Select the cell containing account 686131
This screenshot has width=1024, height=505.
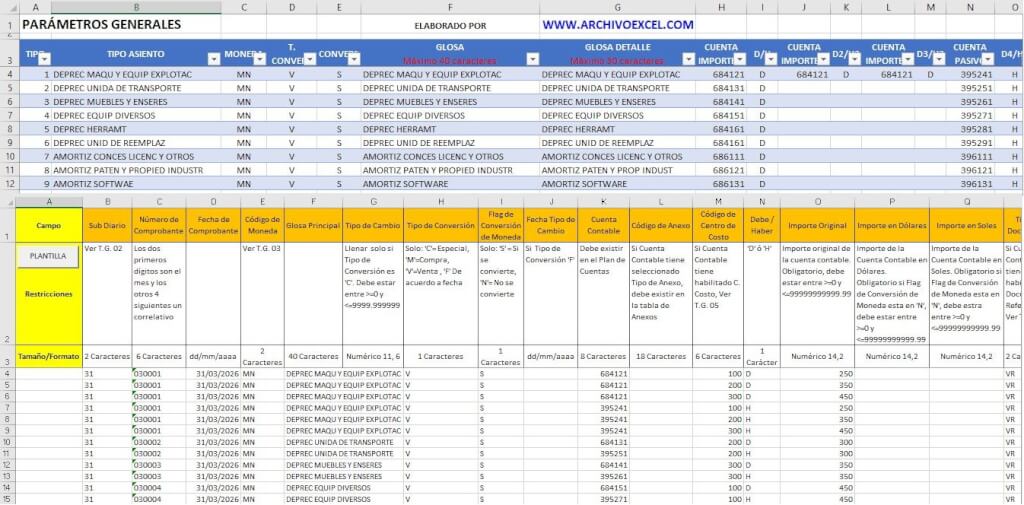pos(720,184)
